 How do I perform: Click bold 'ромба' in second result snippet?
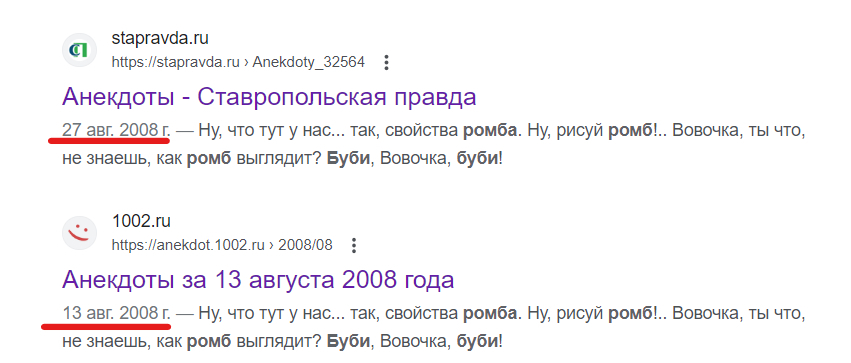point(490,314)
